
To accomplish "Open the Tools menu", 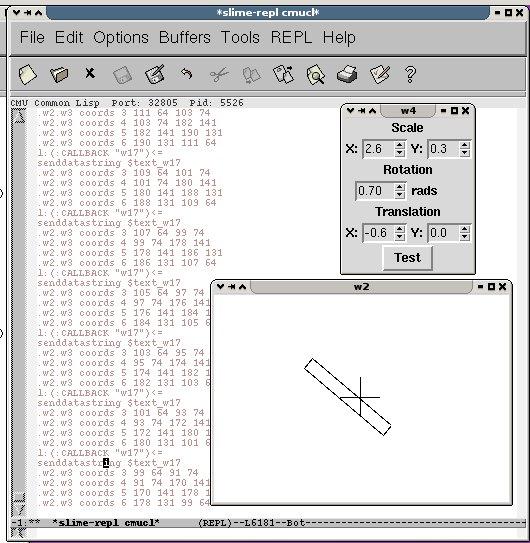I will (x=240, y=37).
